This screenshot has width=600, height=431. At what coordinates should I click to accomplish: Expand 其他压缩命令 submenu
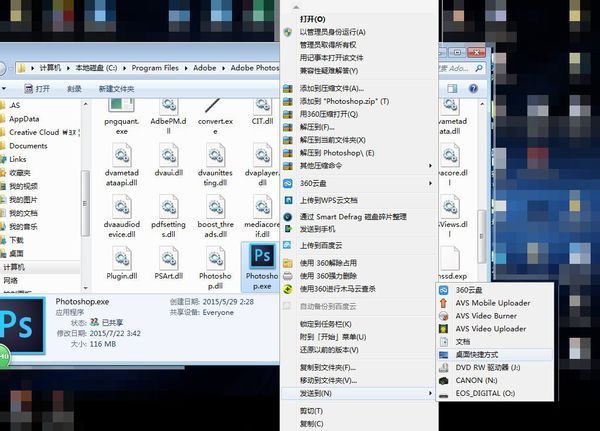click(359, 166)
